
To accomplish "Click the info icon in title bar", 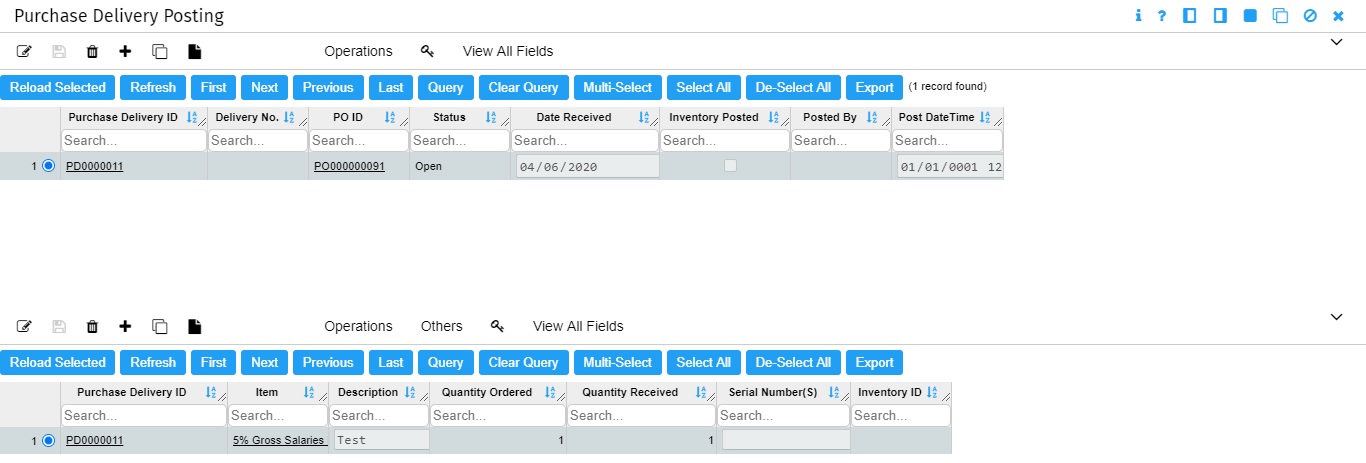I will (x=1139, y=16).
